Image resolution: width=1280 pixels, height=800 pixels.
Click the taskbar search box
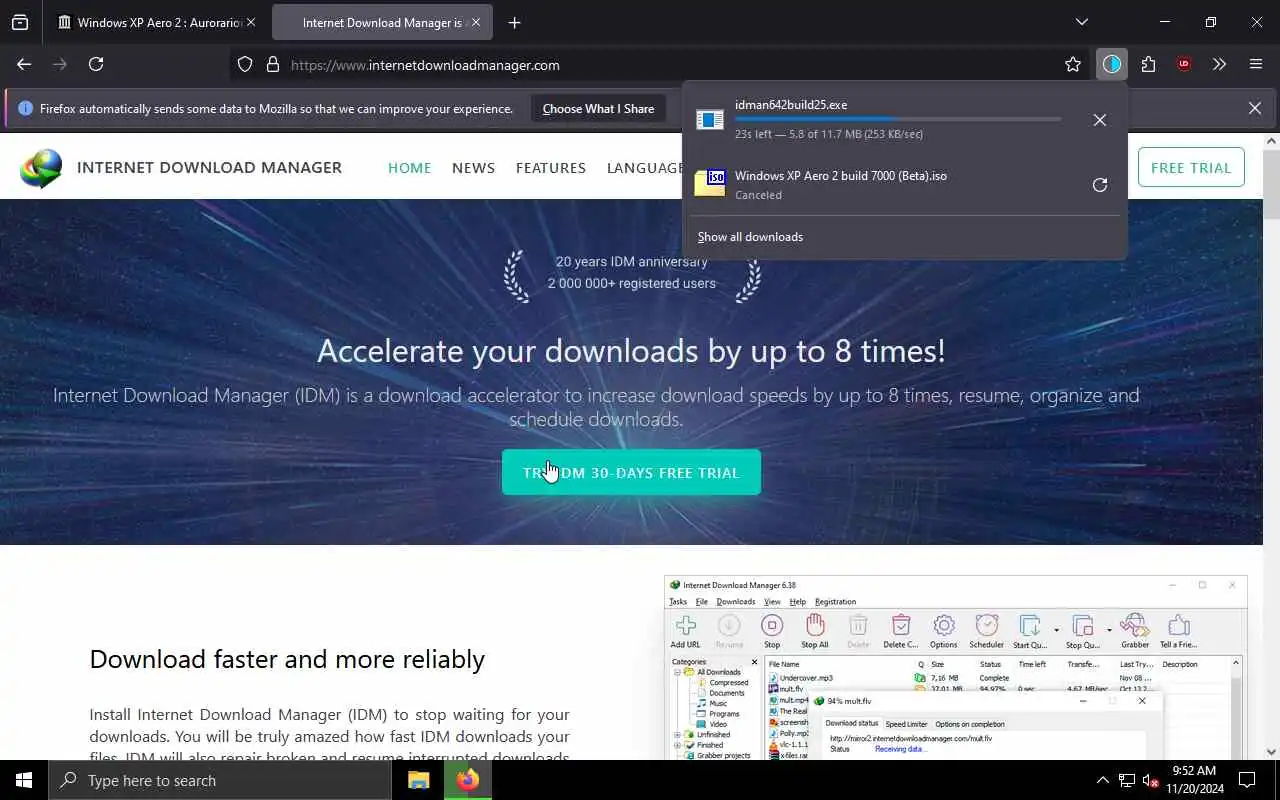pyautogui.click(x=220, y=780)
